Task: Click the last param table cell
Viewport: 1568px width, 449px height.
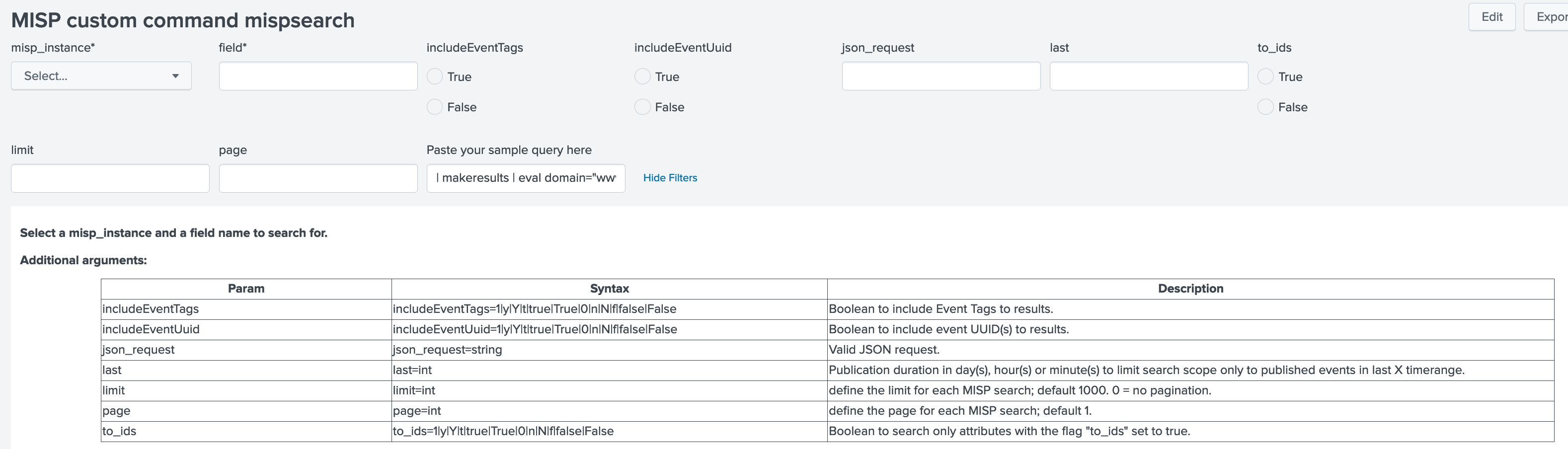Action: click(246, 371)
